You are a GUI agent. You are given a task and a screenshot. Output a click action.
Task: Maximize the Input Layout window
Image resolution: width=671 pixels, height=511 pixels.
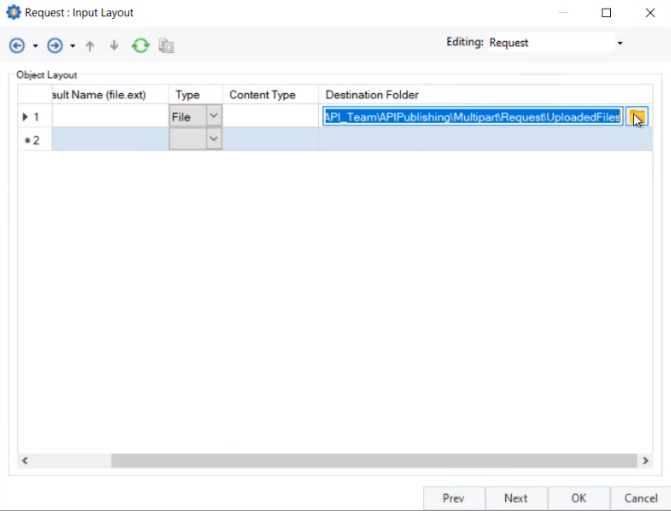(606, 13)
